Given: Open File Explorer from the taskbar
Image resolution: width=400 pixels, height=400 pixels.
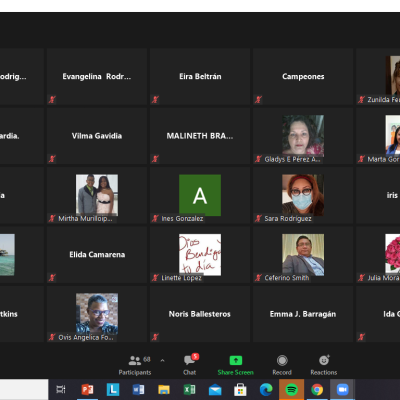Looking at the screenshot, I should click(164, 389).
